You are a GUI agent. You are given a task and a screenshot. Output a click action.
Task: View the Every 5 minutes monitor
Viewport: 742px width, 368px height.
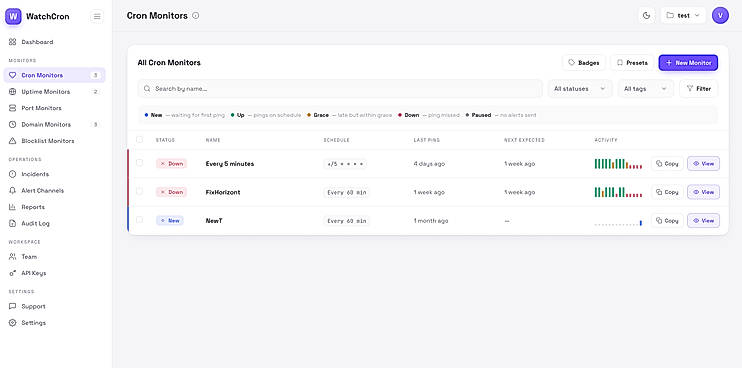(x=703, y=164)
